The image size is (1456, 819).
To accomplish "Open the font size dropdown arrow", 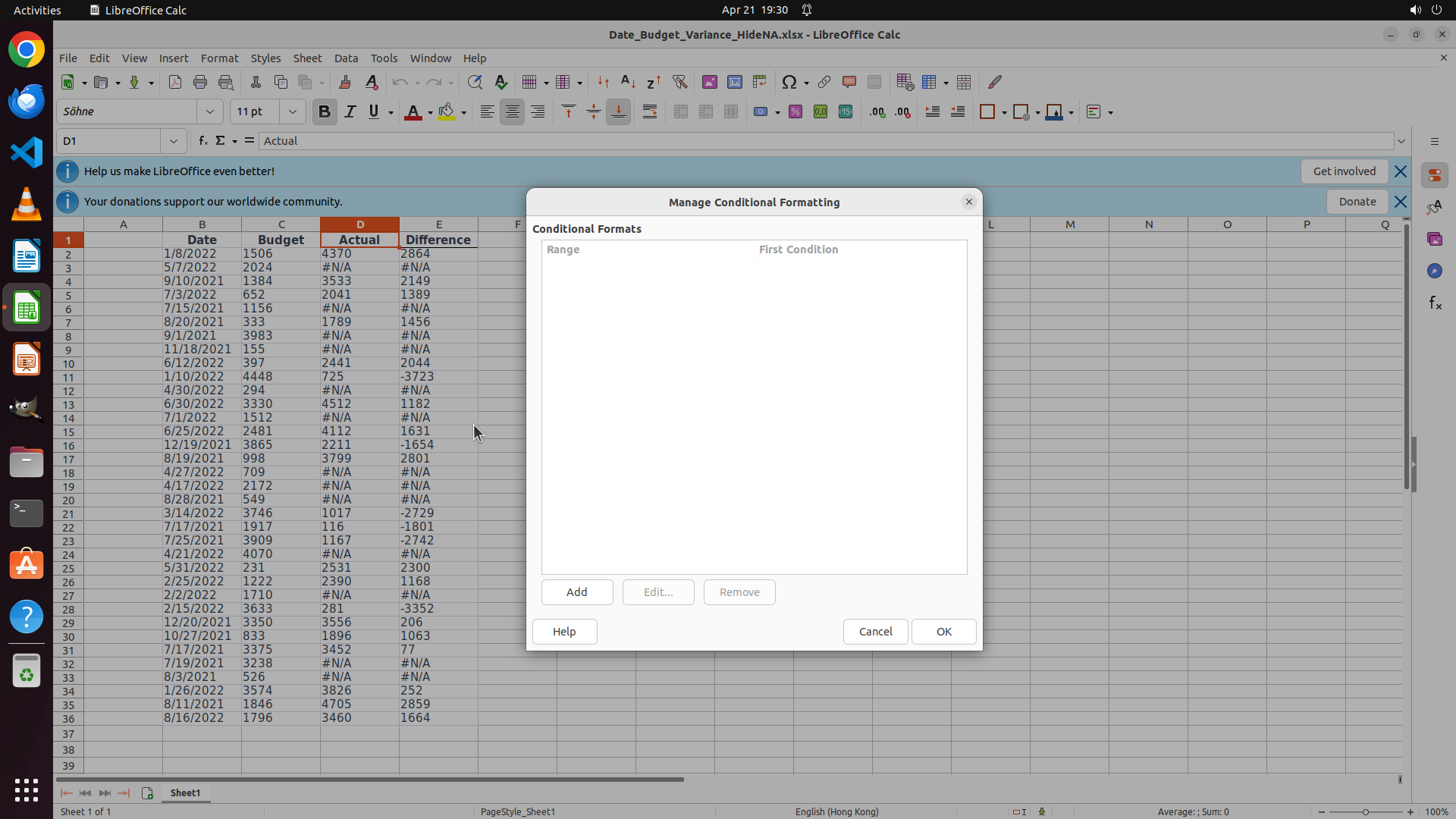I will click(x=293, y=112).
